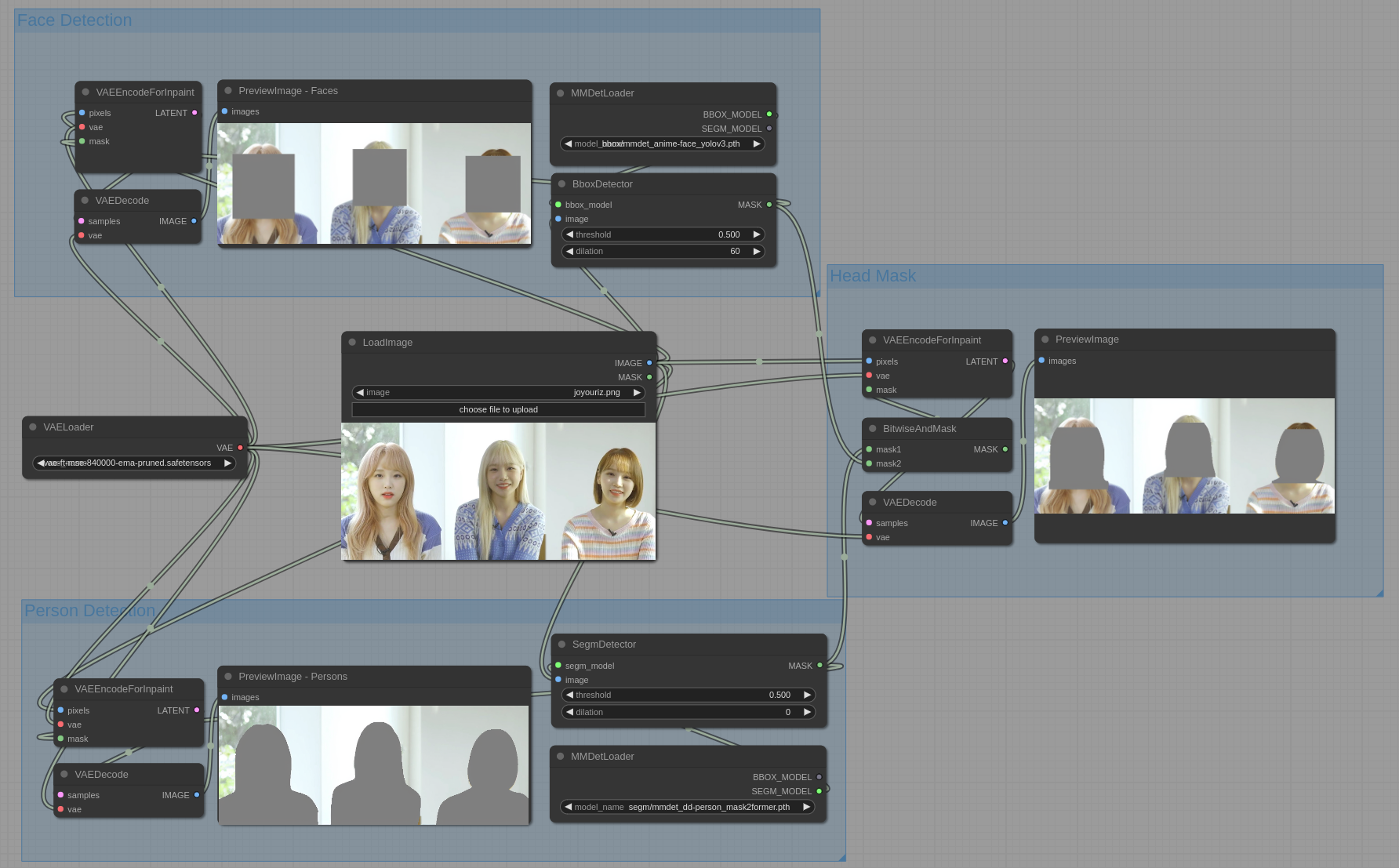
Task: Select the Head Mask group title
Action: pyautogui.click(x=873, y=276)
